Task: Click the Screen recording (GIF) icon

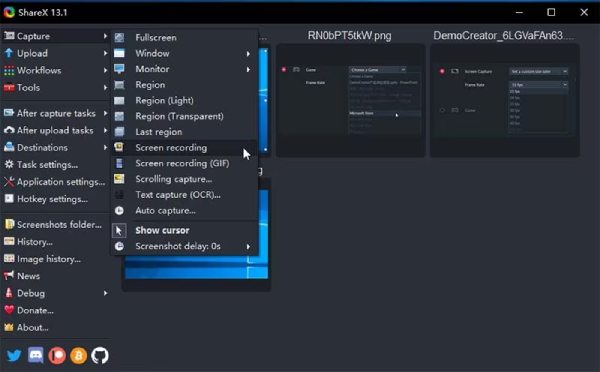Action: pyautogui.click(x=119, y=163)
